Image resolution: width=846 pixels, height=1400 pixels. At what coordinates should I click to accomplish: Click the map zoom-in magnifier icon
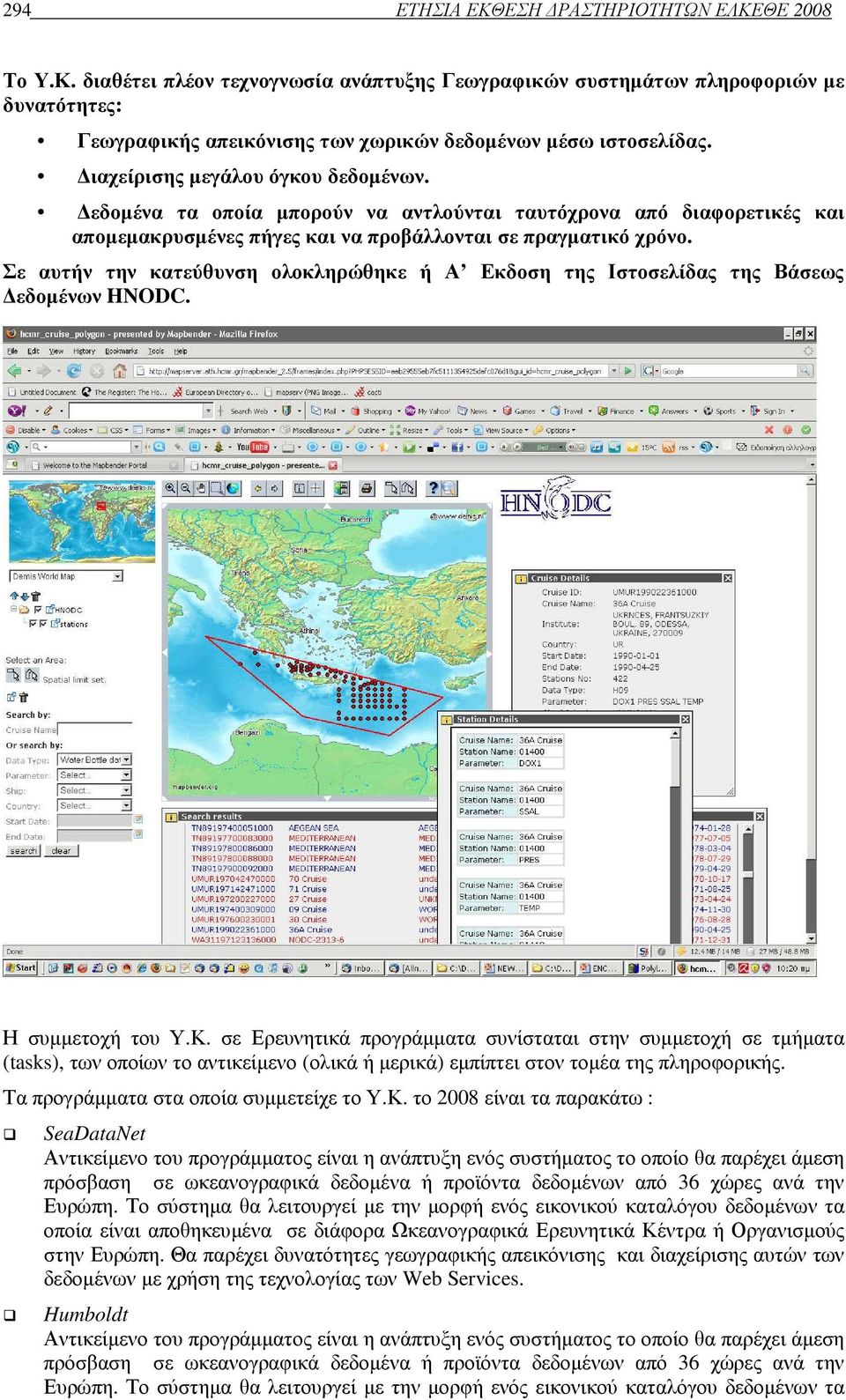(170, 488)
